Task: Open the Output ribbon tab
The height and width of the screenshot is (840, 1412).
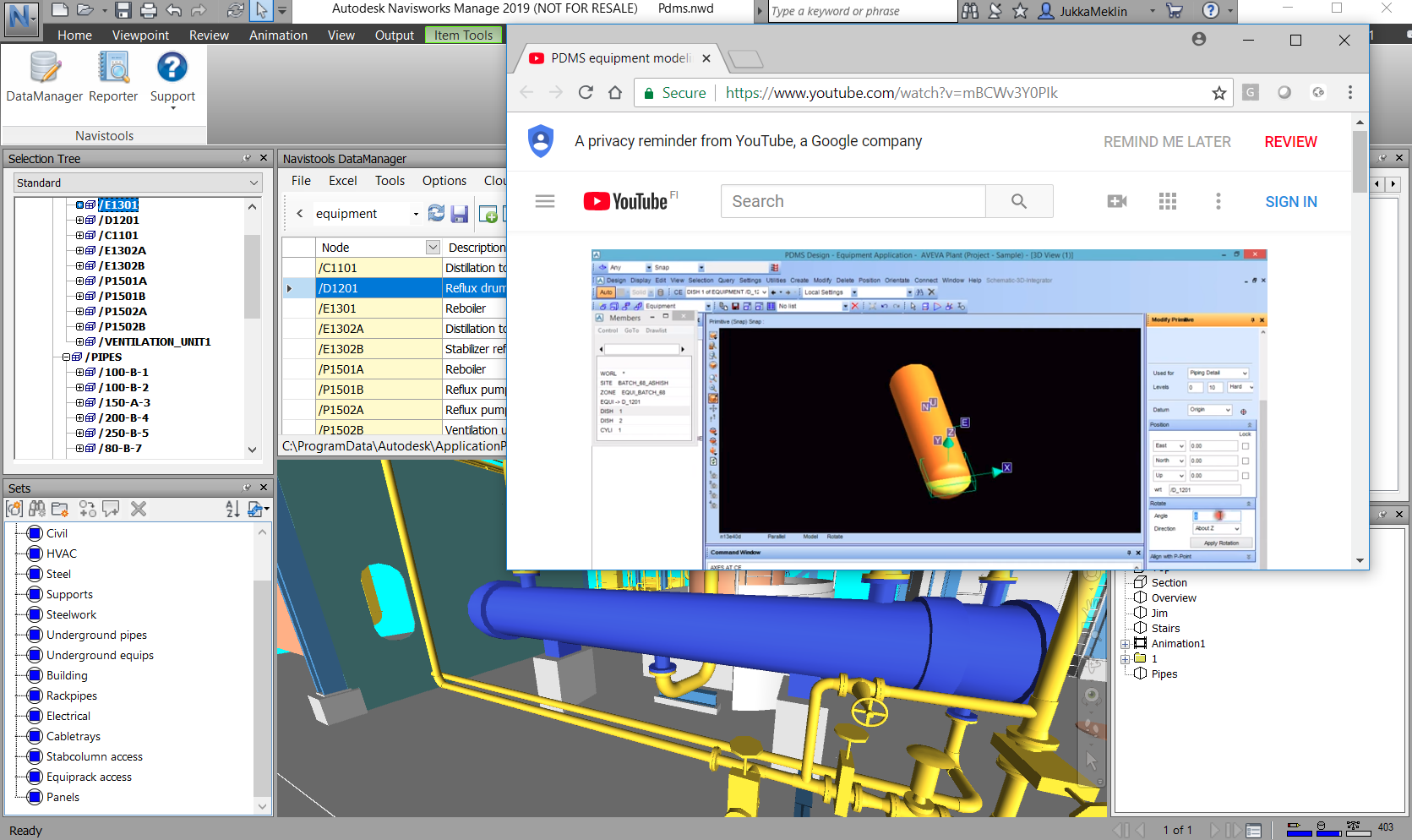Action: (x=395, y=35)
